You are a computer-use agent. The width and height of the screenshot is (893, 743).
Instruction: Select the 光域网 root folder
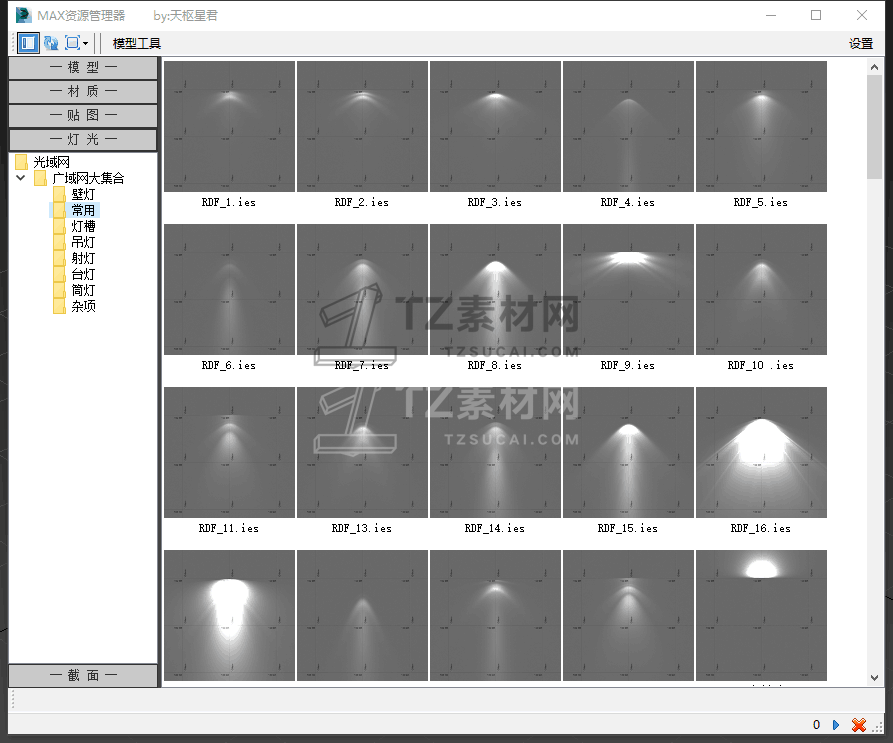[x=51, y=162]
